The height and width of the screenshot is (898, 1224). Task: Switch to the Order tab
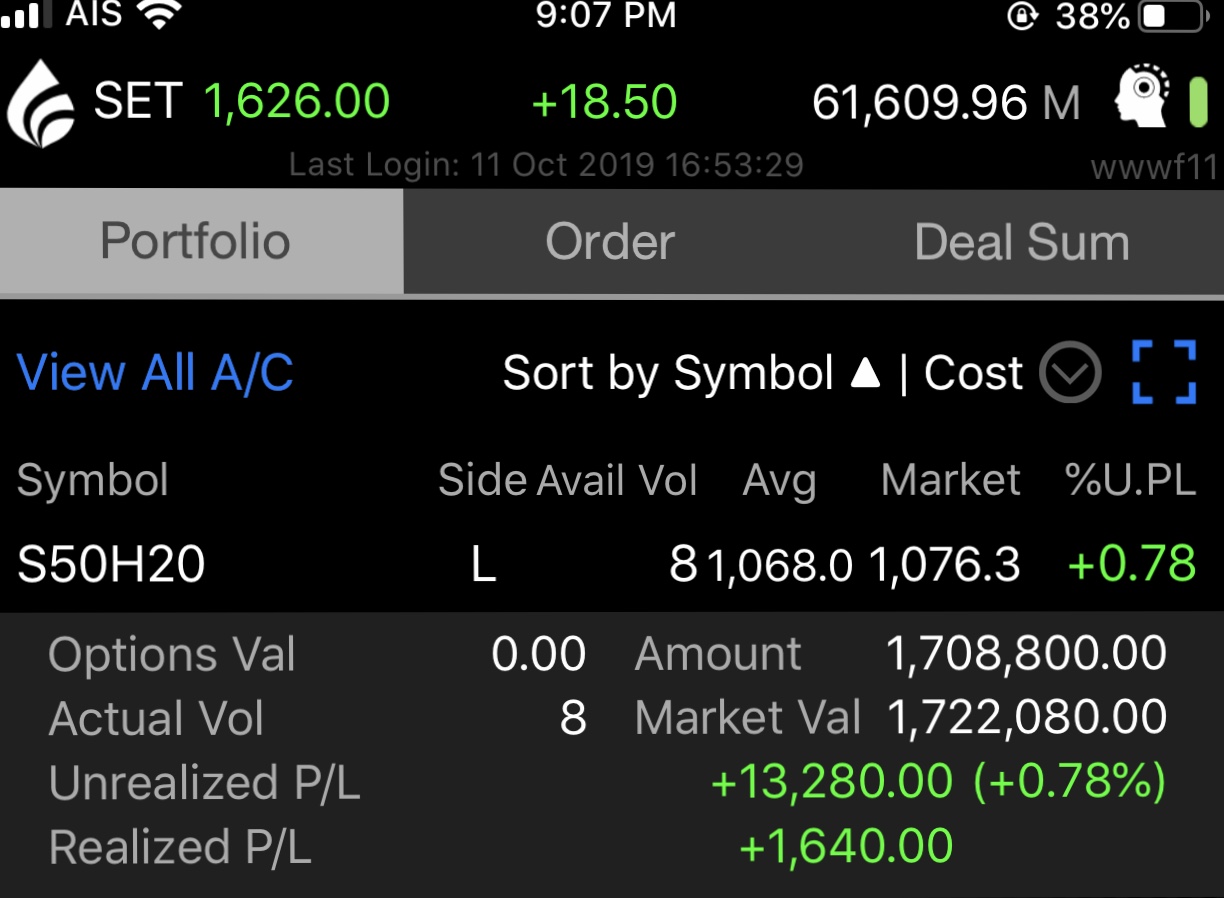pyautogui.click(x=610, y=242)
